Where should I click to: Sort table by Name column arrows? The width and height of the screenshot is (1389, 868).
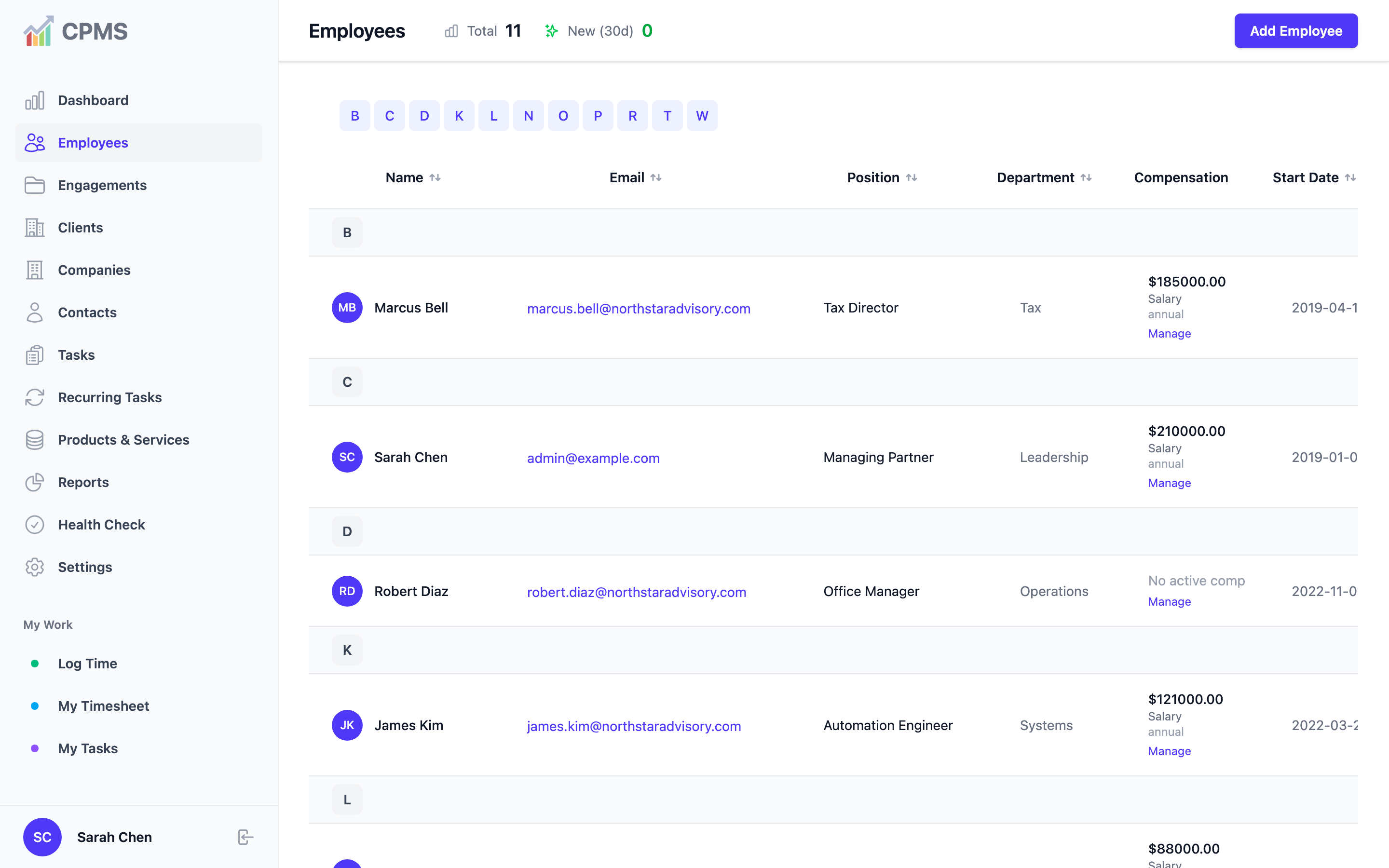point(435,178)
